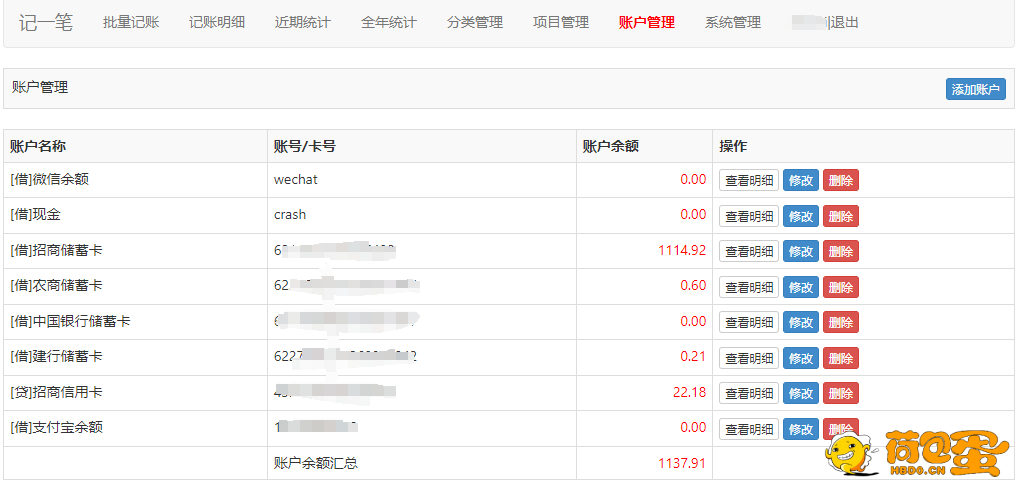
Task: Open 近期统计 menu item
Action: point(303,23)
